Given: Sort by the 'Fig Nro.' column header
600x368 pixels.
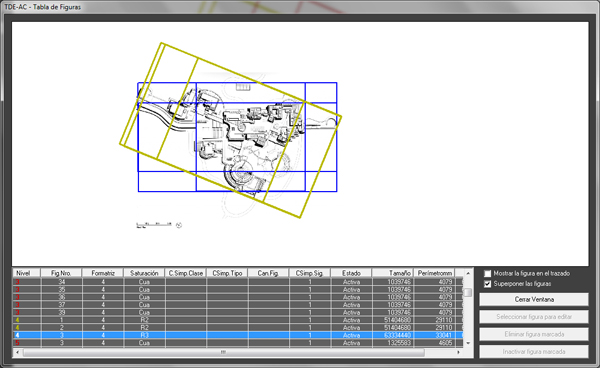Looking at the screenshot, I should (x=61, y=273).
